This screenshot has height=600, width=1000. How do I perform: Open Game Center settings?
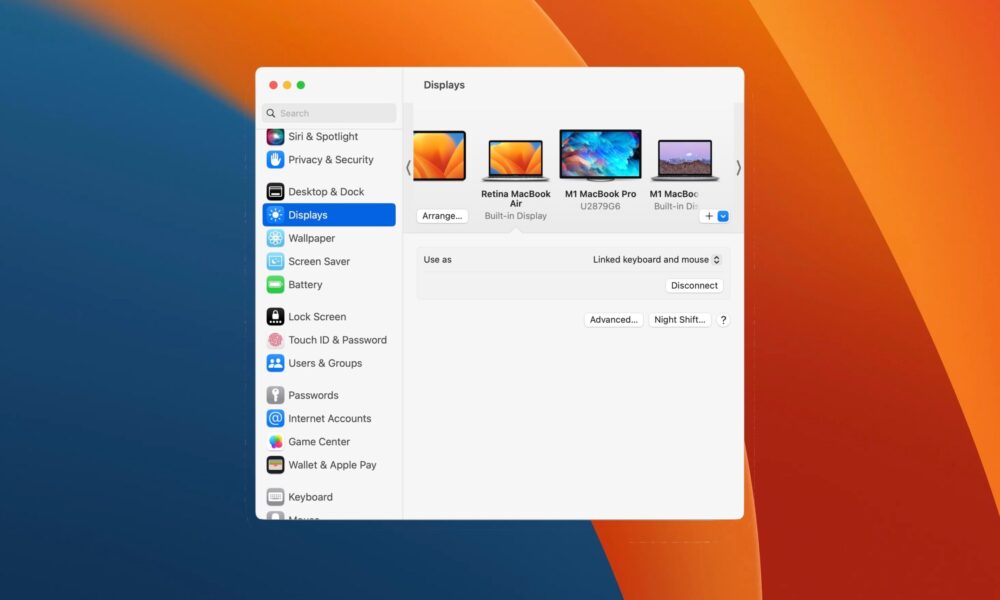click(x=329, y=442)
